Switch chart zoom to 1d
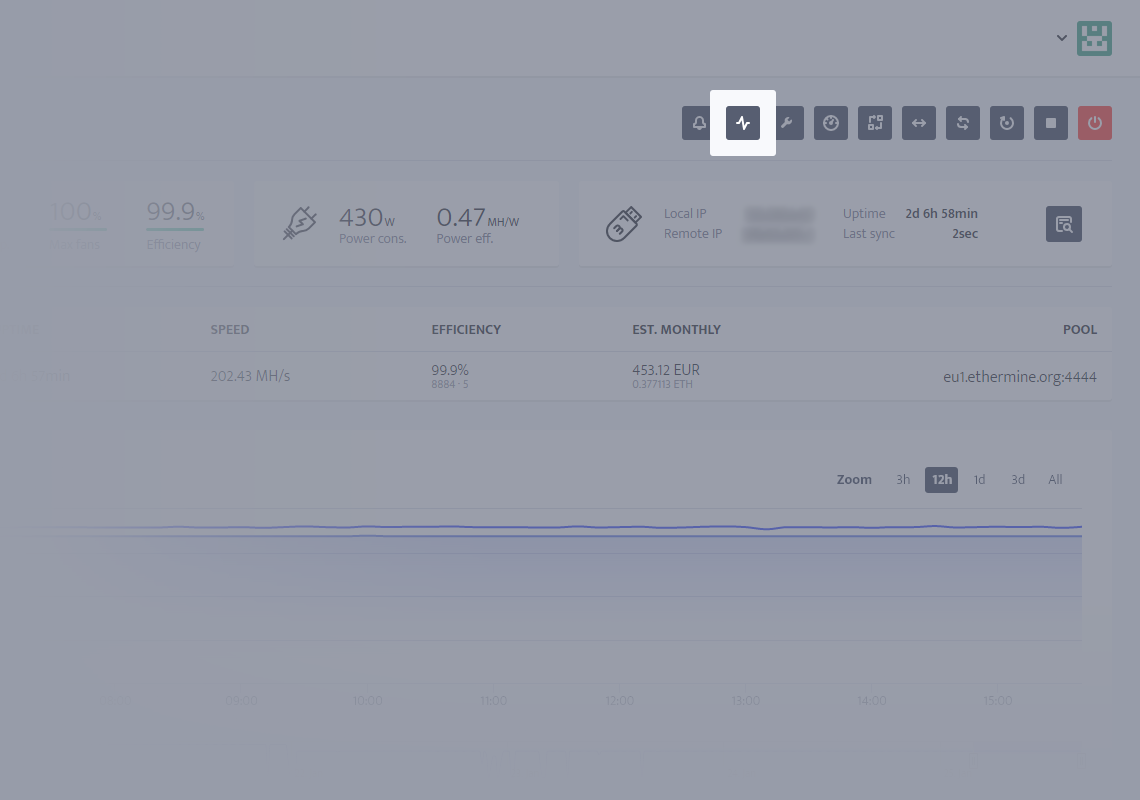The width and height of the screenshot is (1140, 800). (979, 480)
